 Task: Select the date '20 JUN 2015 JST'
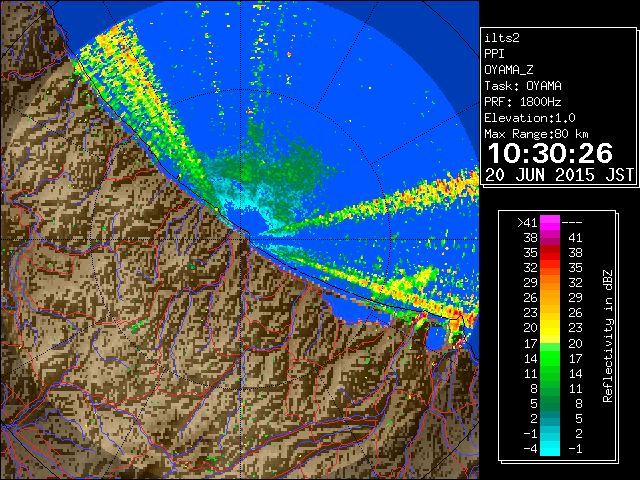coord(560,175)
